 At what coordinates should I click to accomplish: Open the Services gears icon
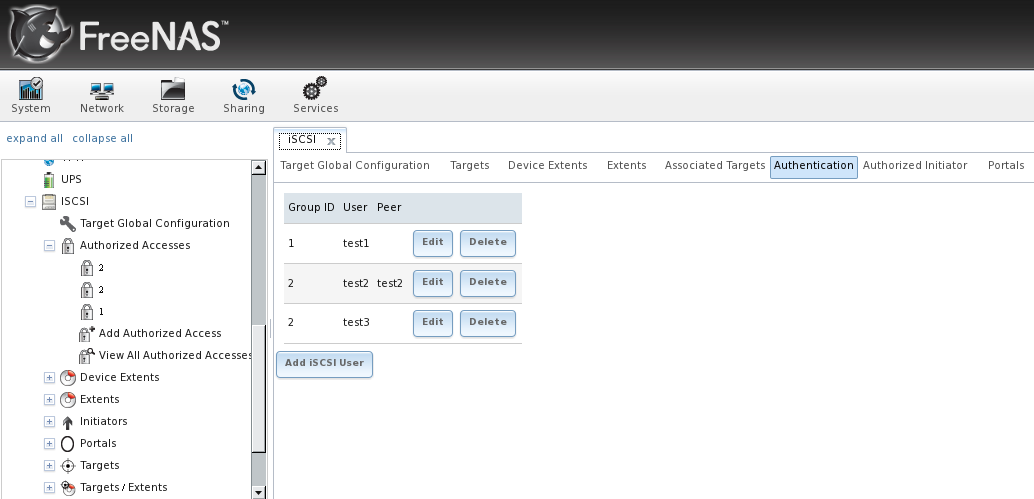click(315, 88)
